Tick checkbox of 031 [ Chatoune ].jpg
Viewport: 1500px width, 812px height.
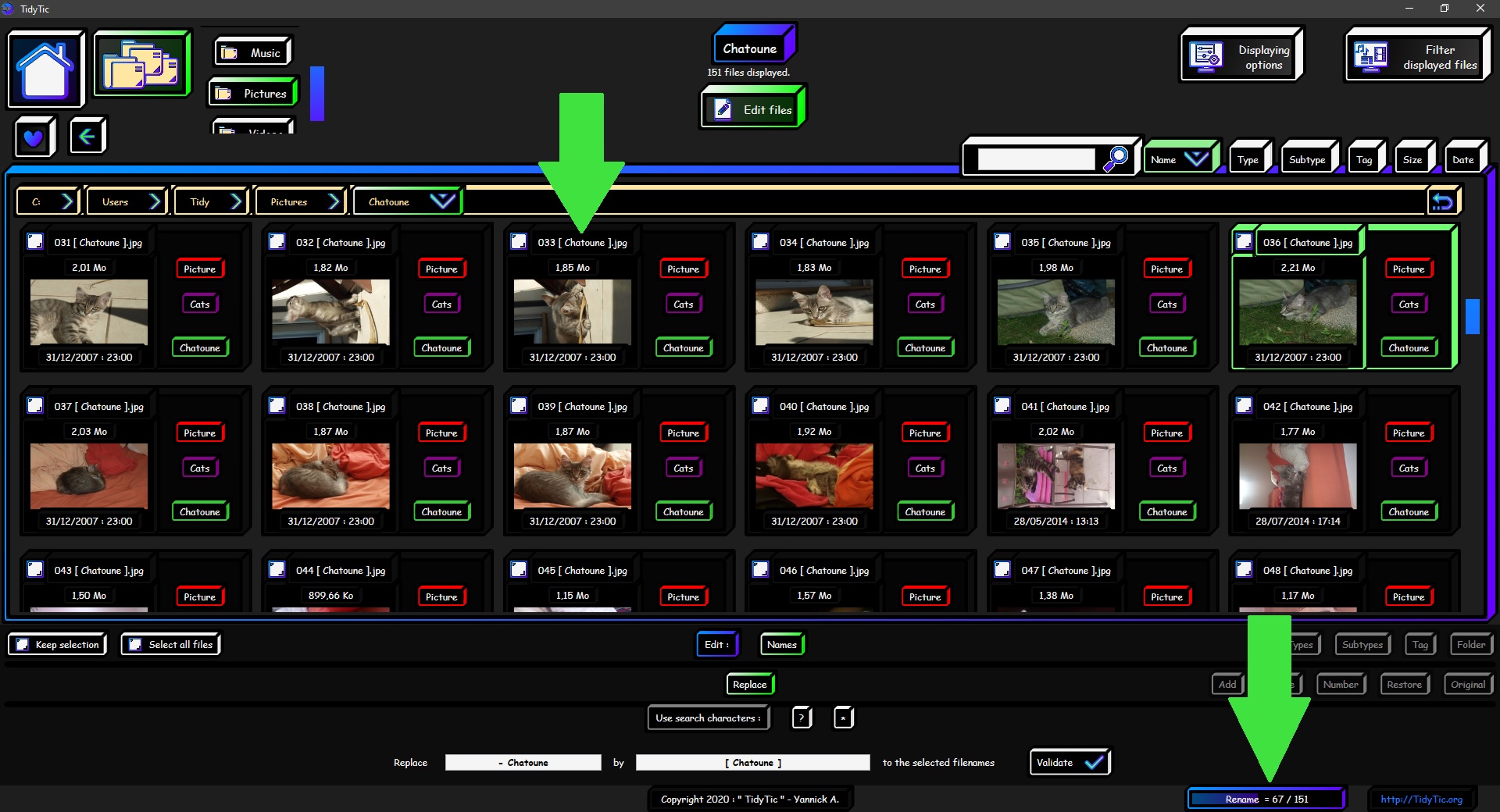[35, 242]
